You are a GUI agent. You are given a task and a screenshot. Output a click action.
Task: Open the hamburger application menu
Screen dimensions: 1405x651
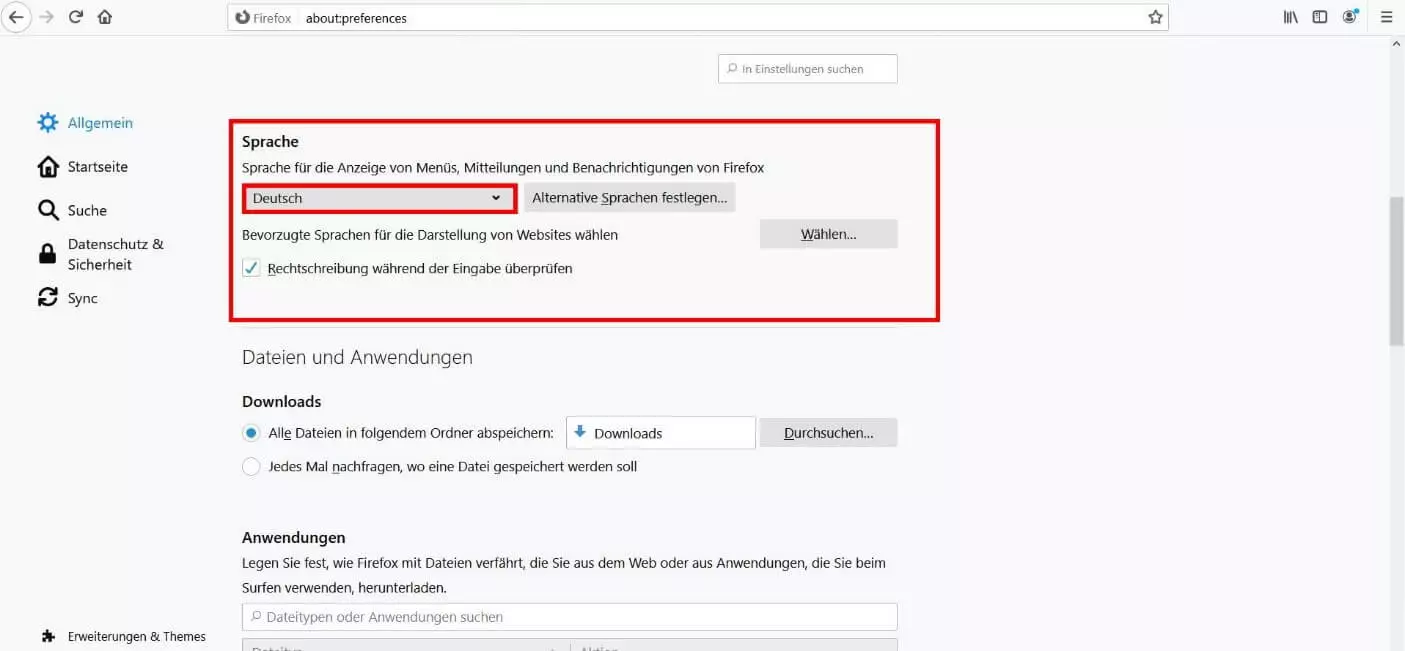[x=1385, y=17]
